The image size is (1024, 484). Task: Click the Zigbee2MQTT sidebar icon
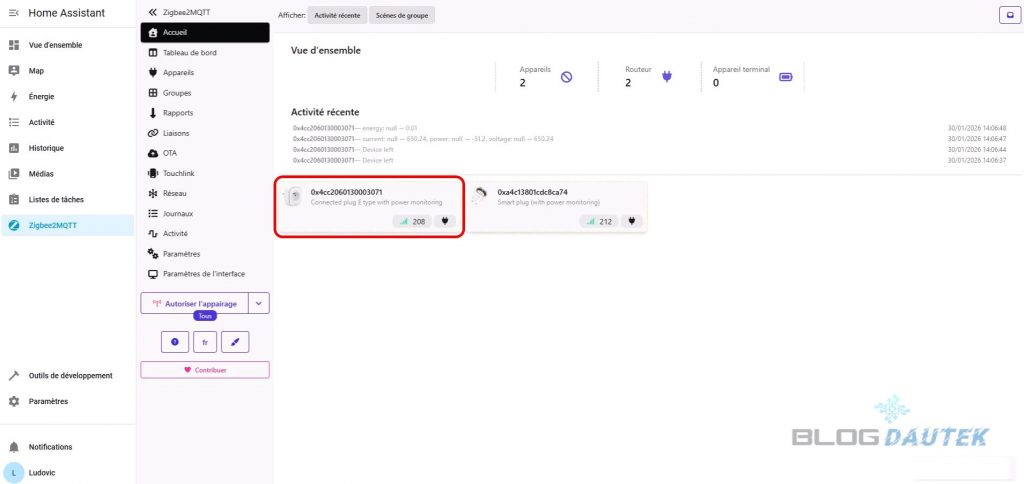point(14,226)
